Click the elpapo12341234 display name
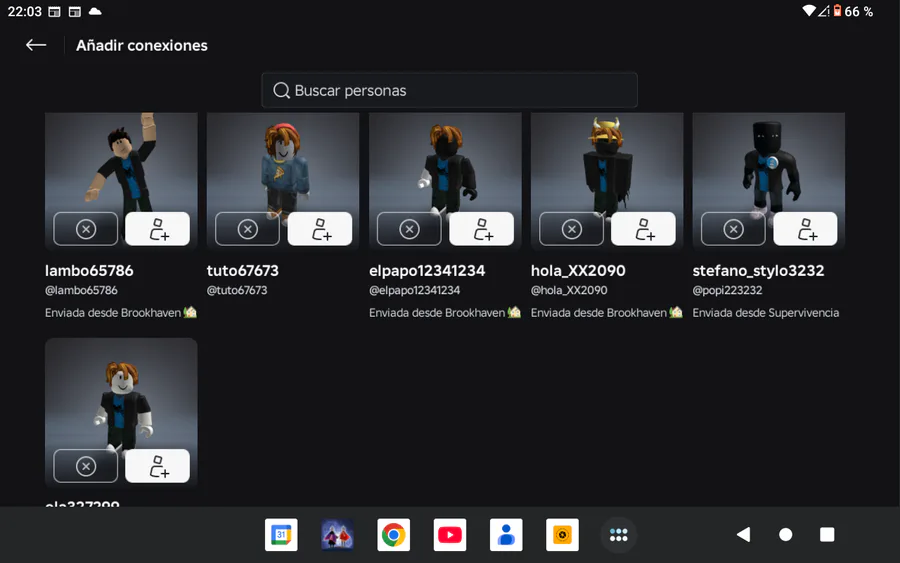Viewport: 900px width, 563px height. pyautogui.click(x=427, y=270)
